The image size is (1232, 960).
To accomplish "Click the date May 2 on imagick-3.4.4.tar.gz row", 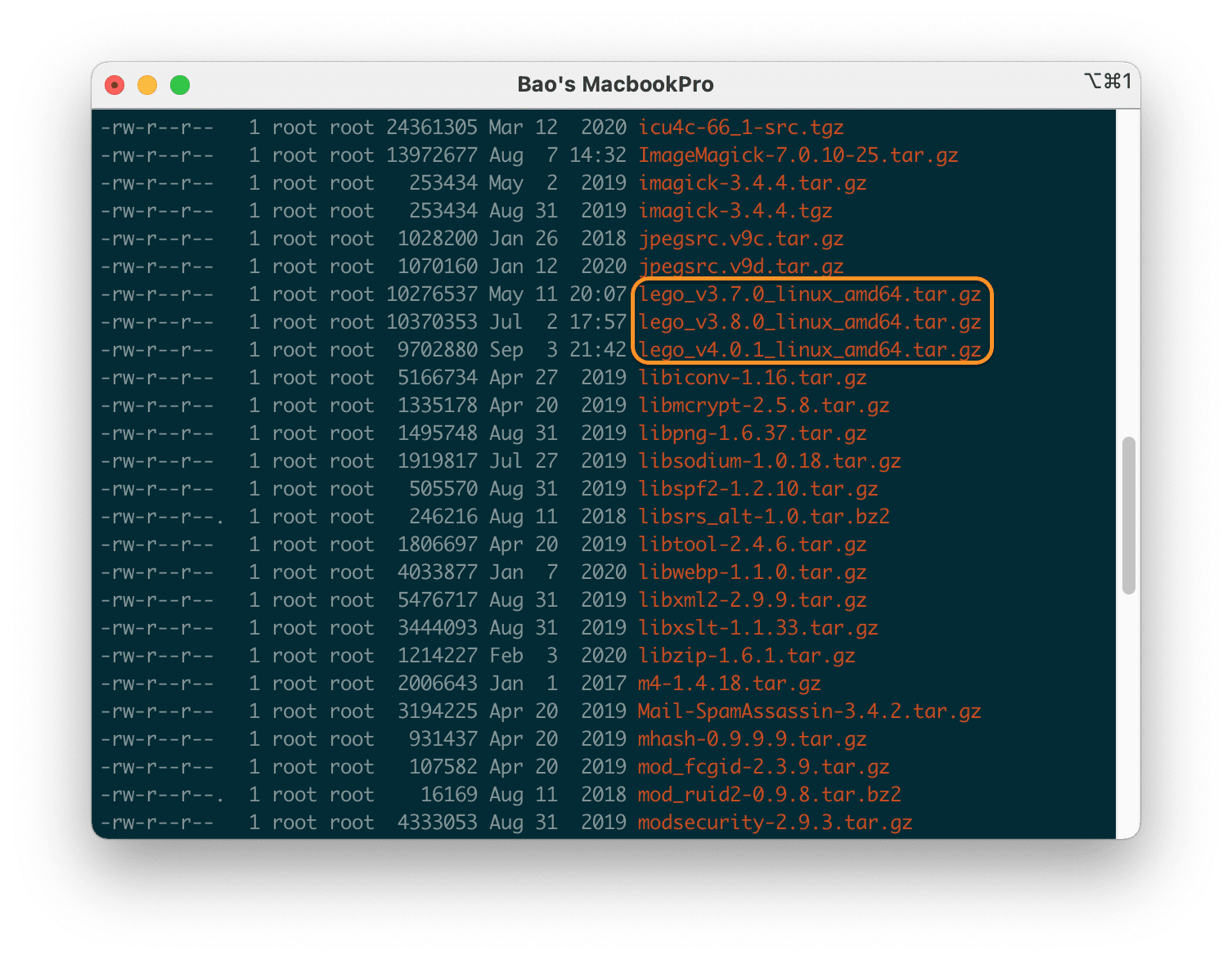I will click(524, 184).
